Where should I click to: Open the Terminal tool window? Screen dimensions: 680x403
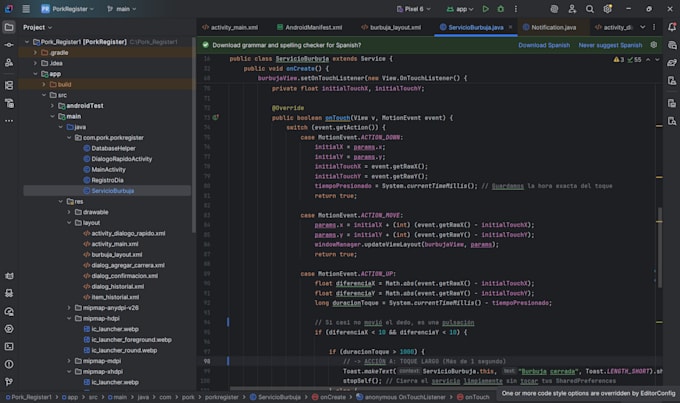(x=9, y=347)
